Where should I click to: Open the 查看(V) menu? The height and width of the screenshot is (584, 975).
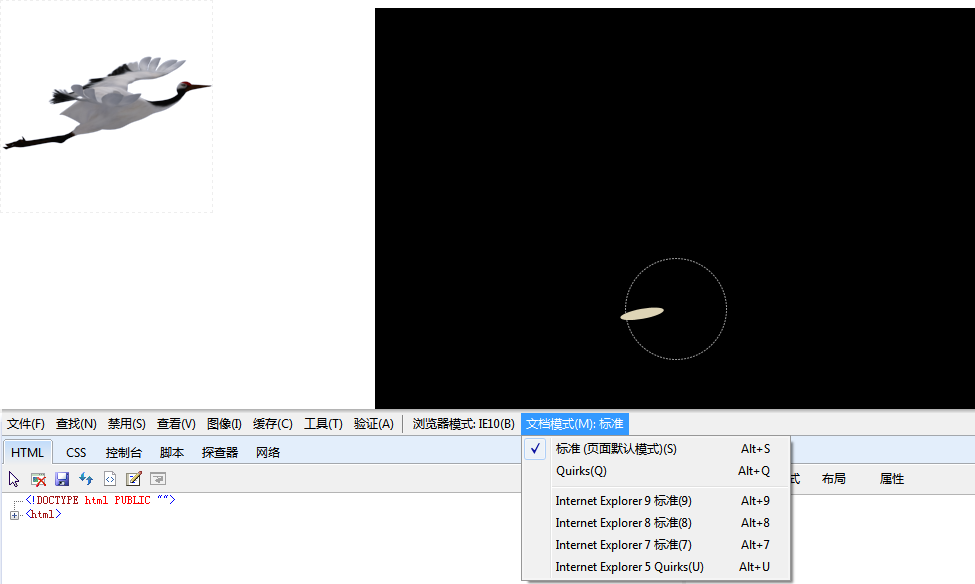[x=176, y=424]
